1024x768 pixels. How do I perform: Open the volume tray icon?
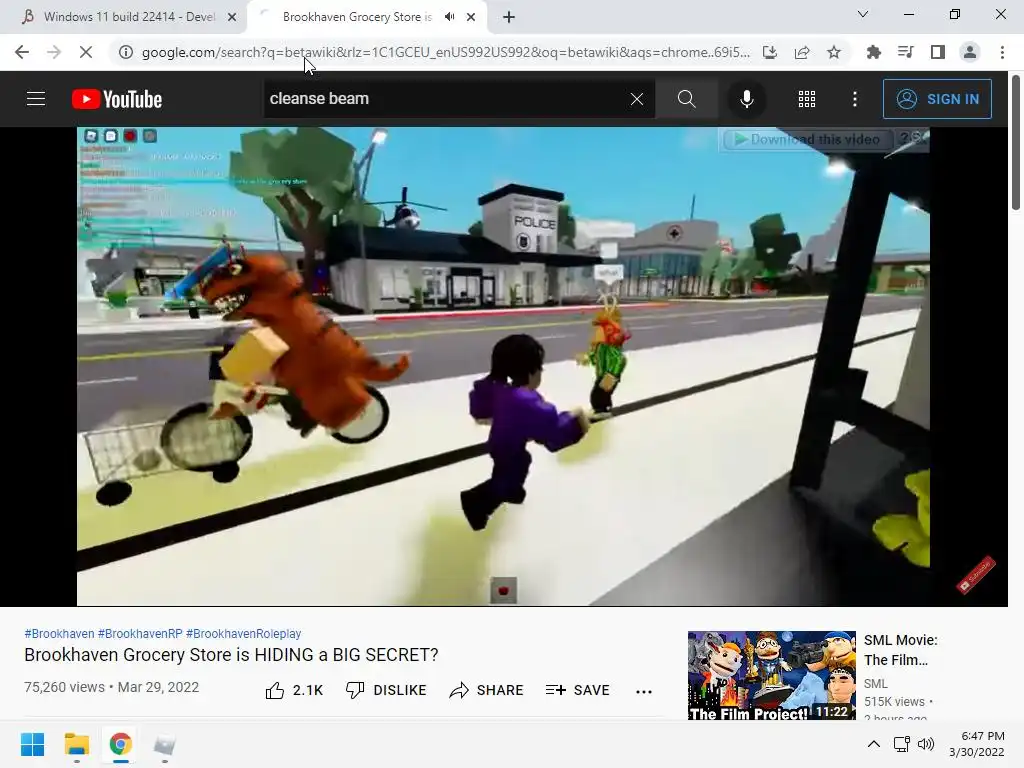[925, 744]
